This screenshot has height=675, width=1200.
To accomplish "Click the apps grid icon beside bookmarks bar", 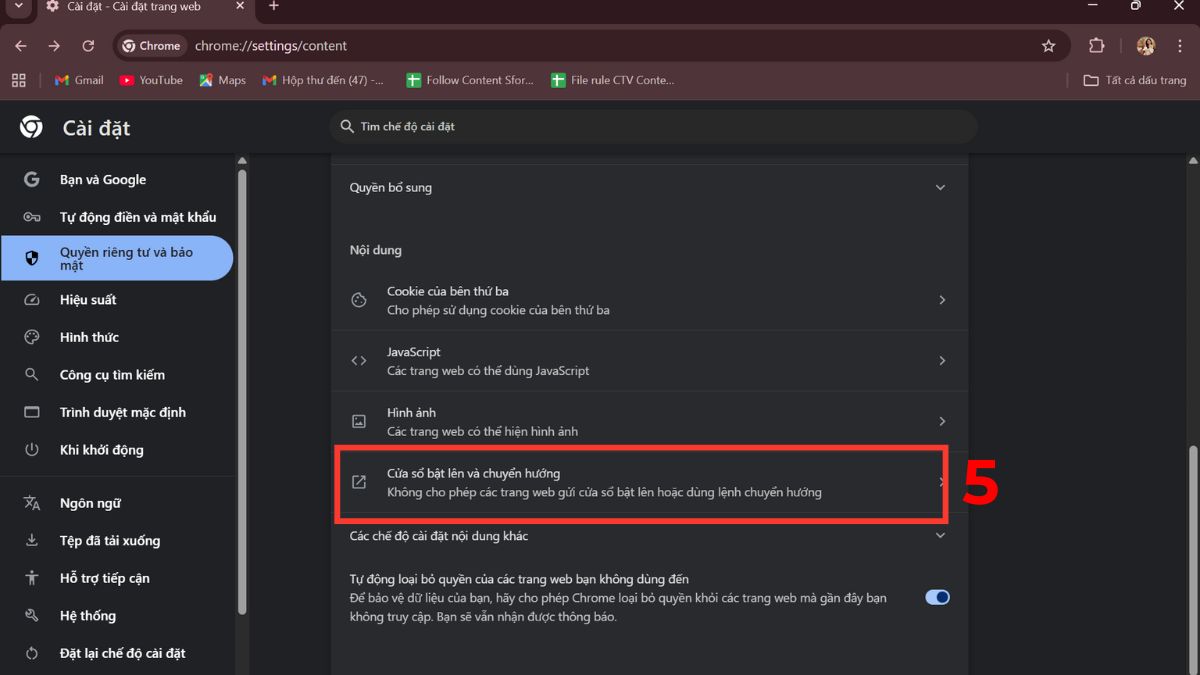I will (18, 80).
